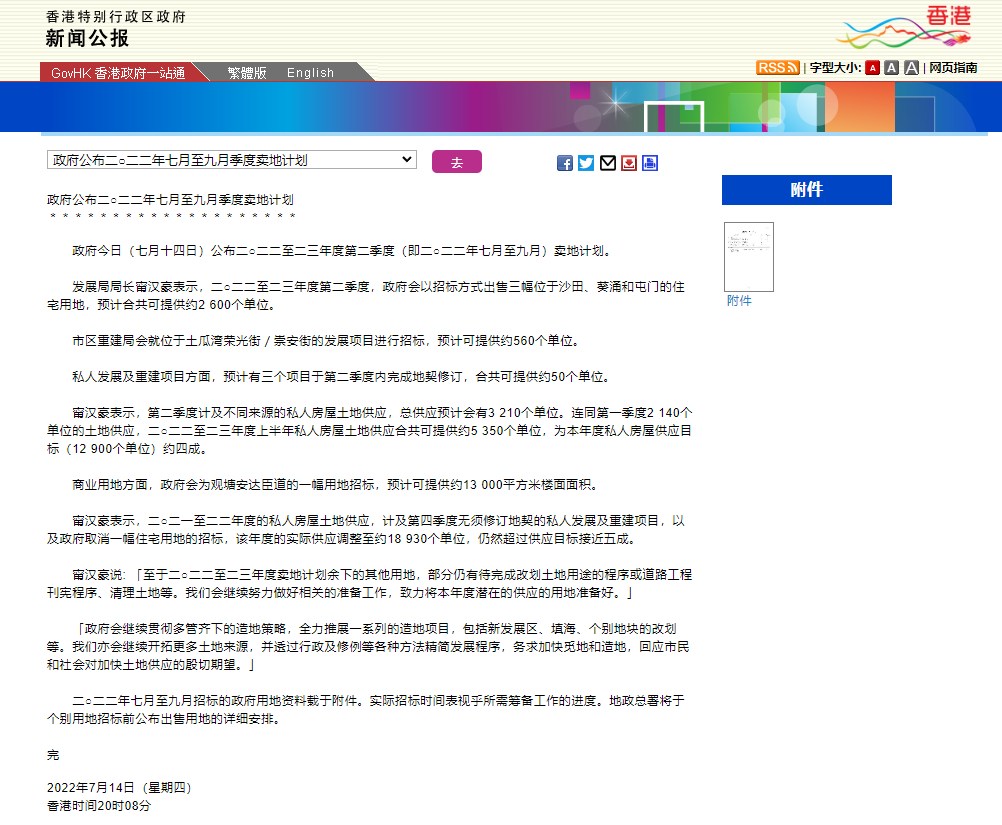
Task: Share article via Twitter icon
Action: (586, 163)
